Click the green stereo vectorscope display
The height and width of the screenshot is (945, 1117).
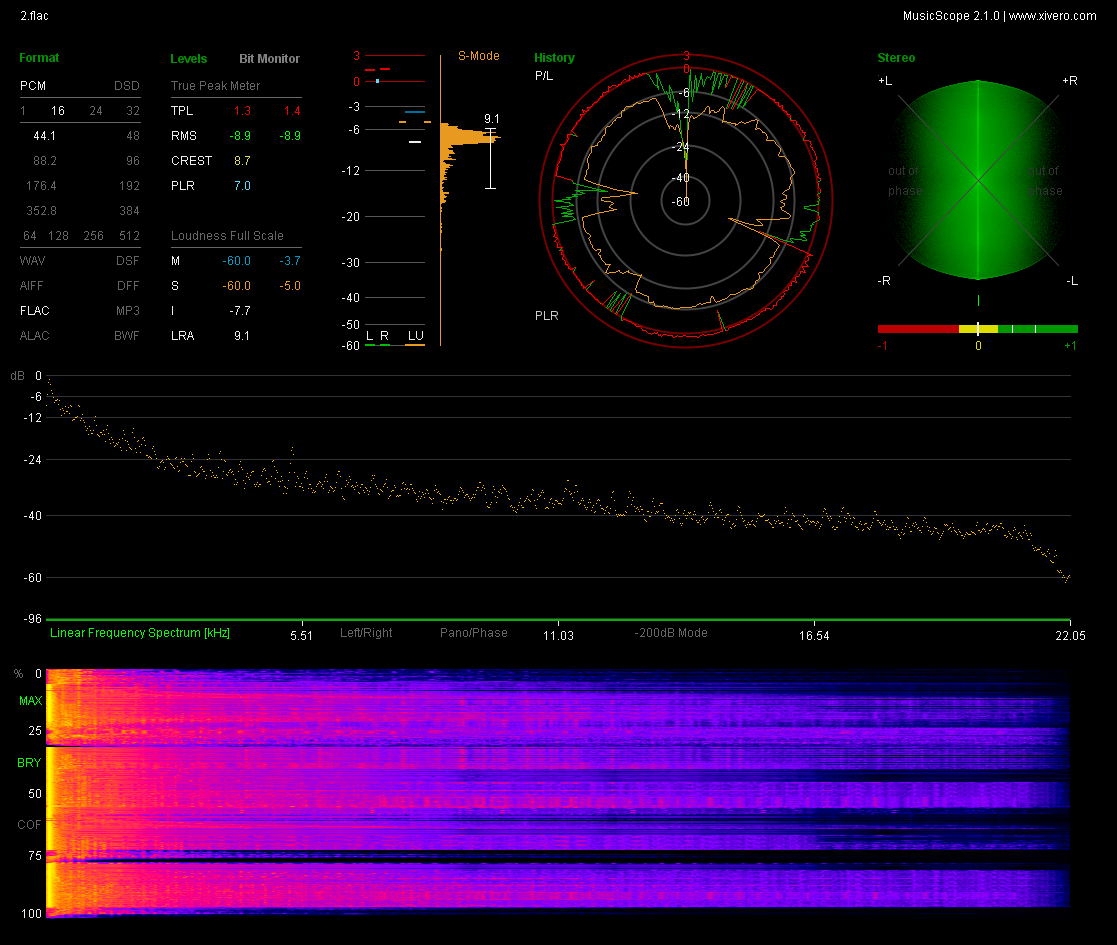point(977,181)
